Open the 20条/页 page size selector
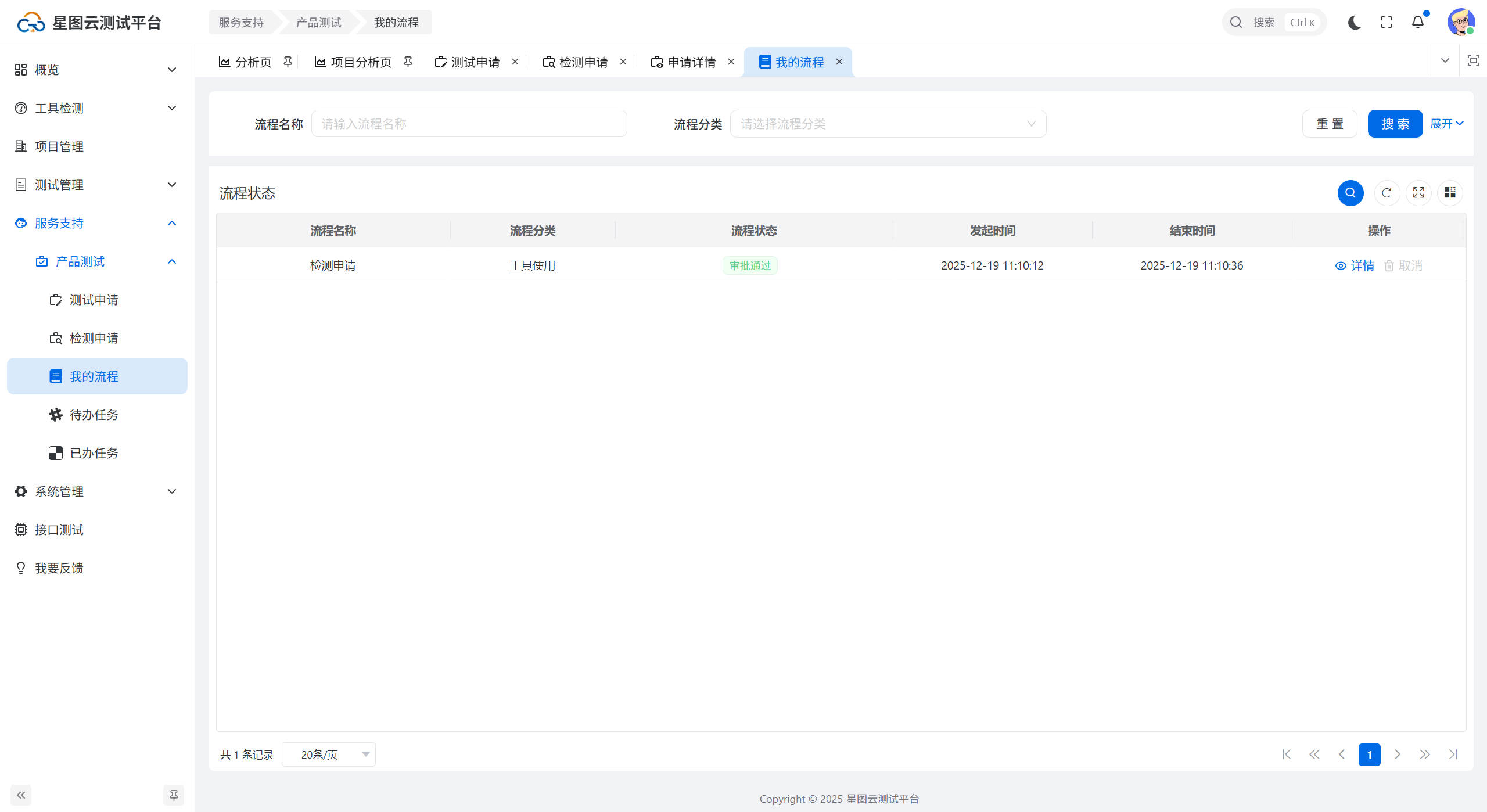 329,754
